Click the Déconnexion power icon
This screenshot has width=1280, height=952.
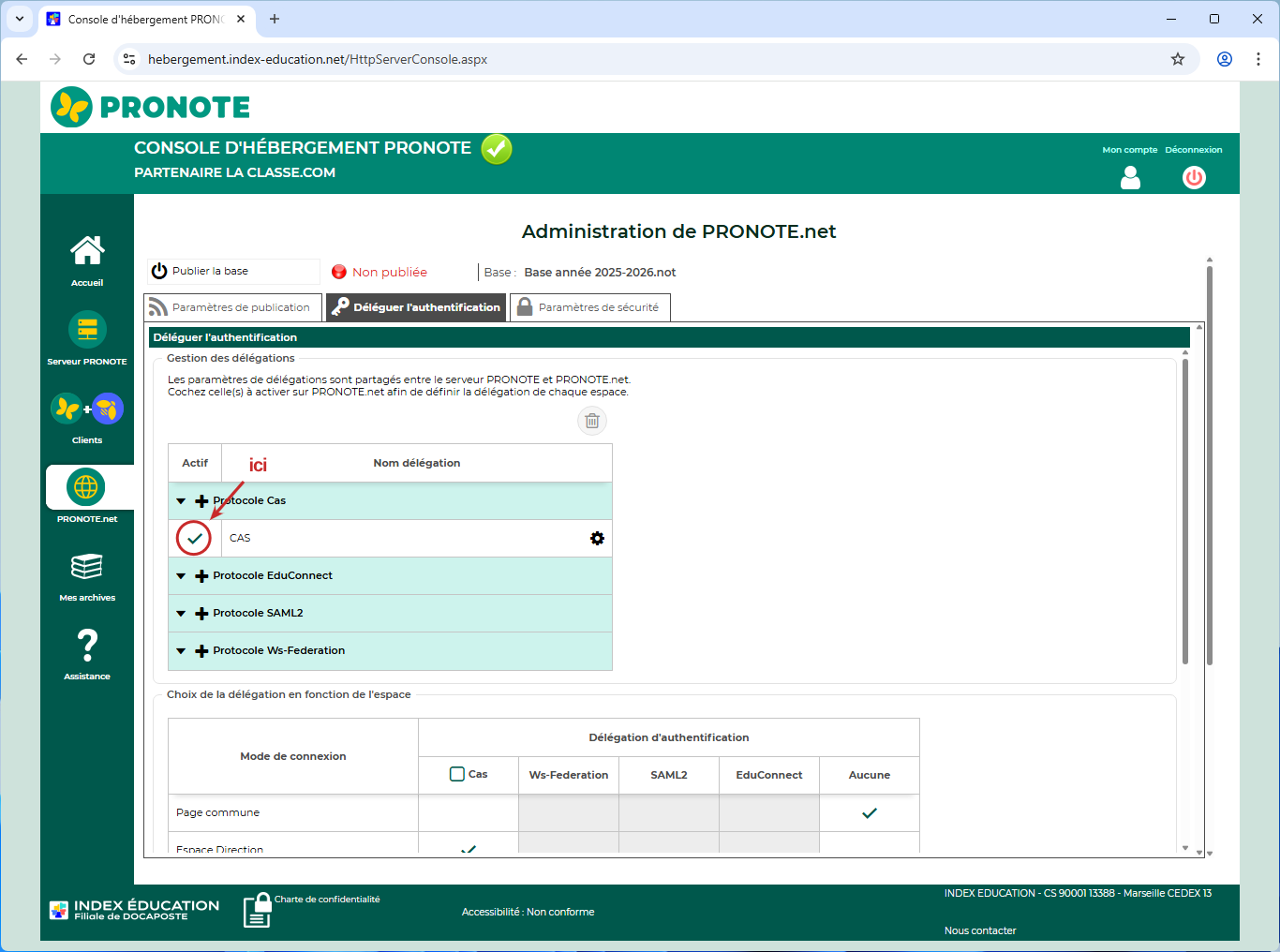pos(1194,178)
